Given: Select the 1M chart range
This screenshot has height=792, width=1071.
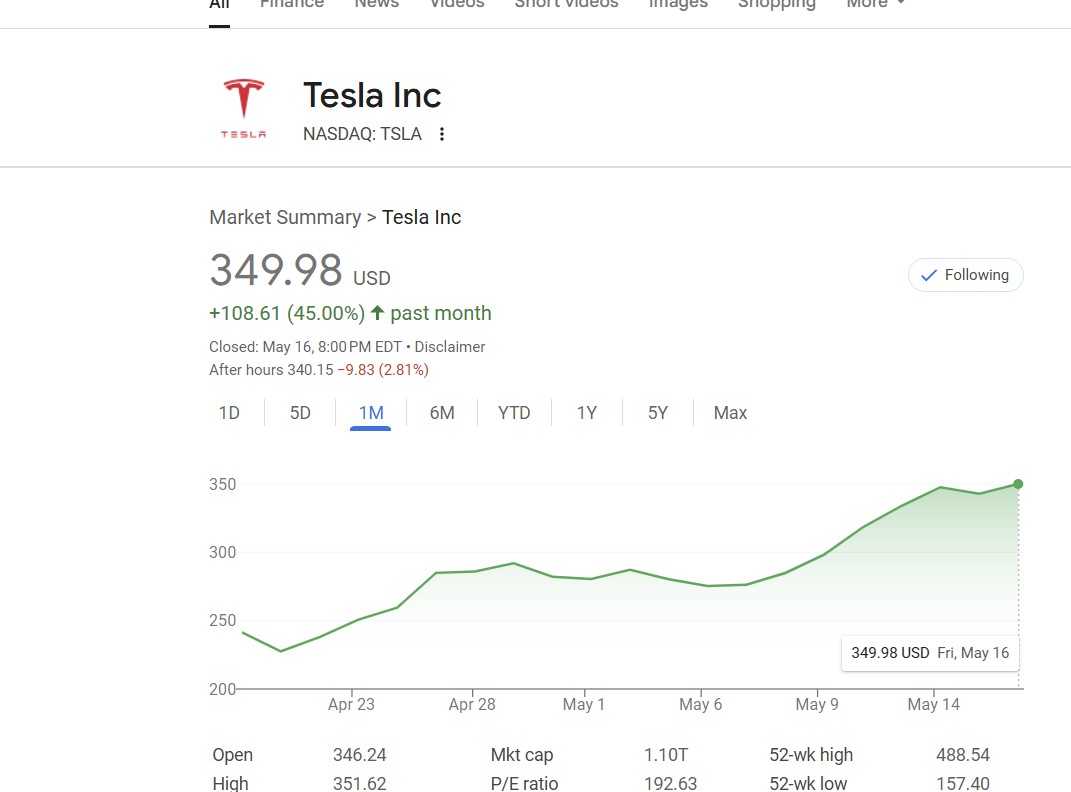Looking at the screenshot, I should coord(371,413).
